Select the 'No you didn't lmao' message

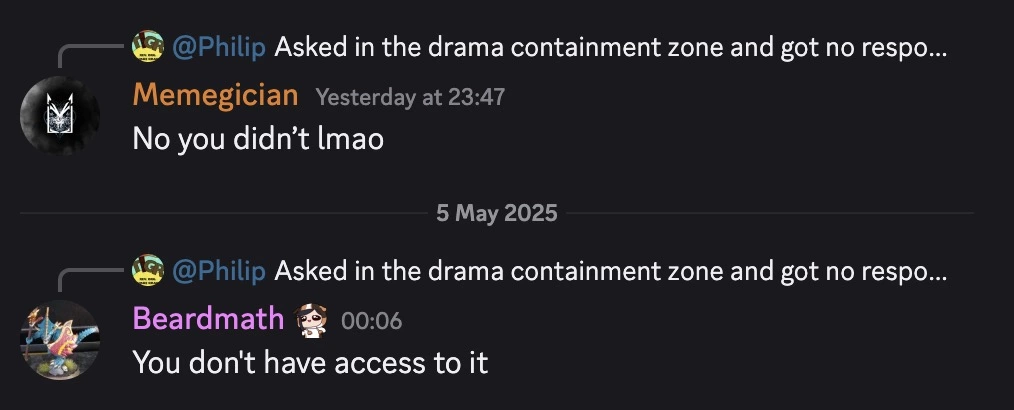258,139
